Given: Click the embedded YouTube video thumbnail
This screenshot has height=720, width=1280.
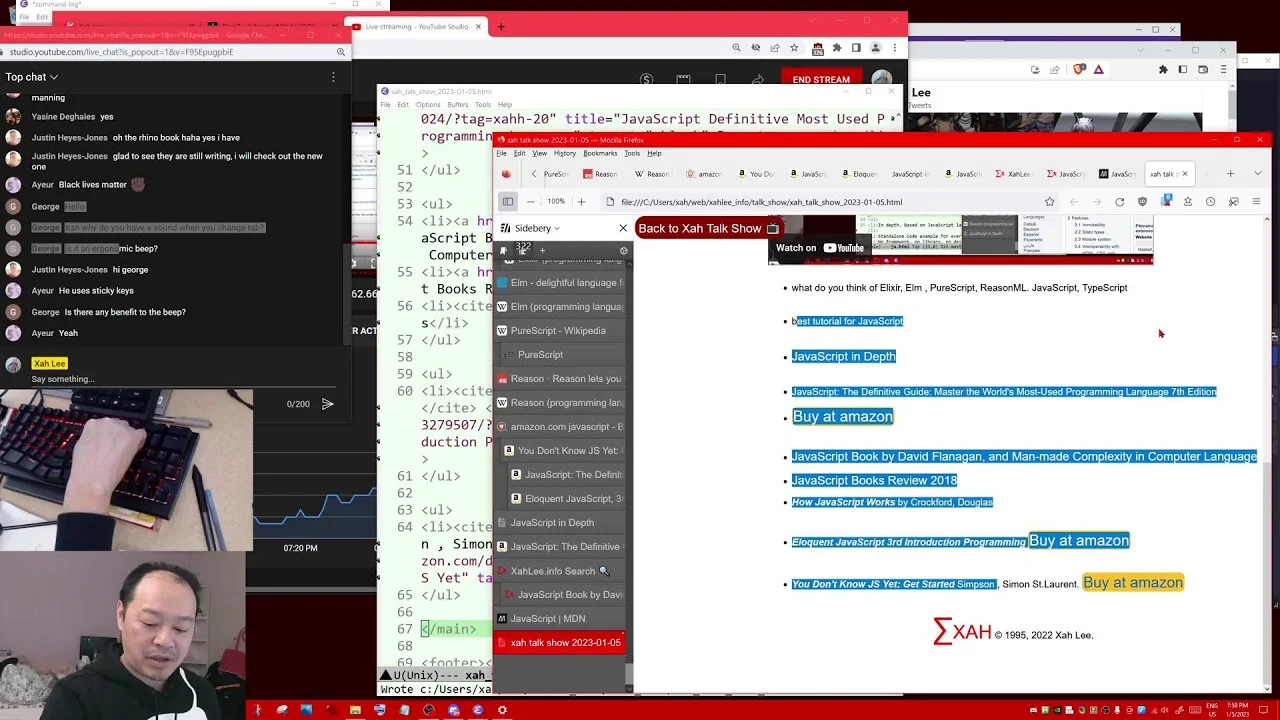Looking at the screenshot, I should click(x=960, y=240).
